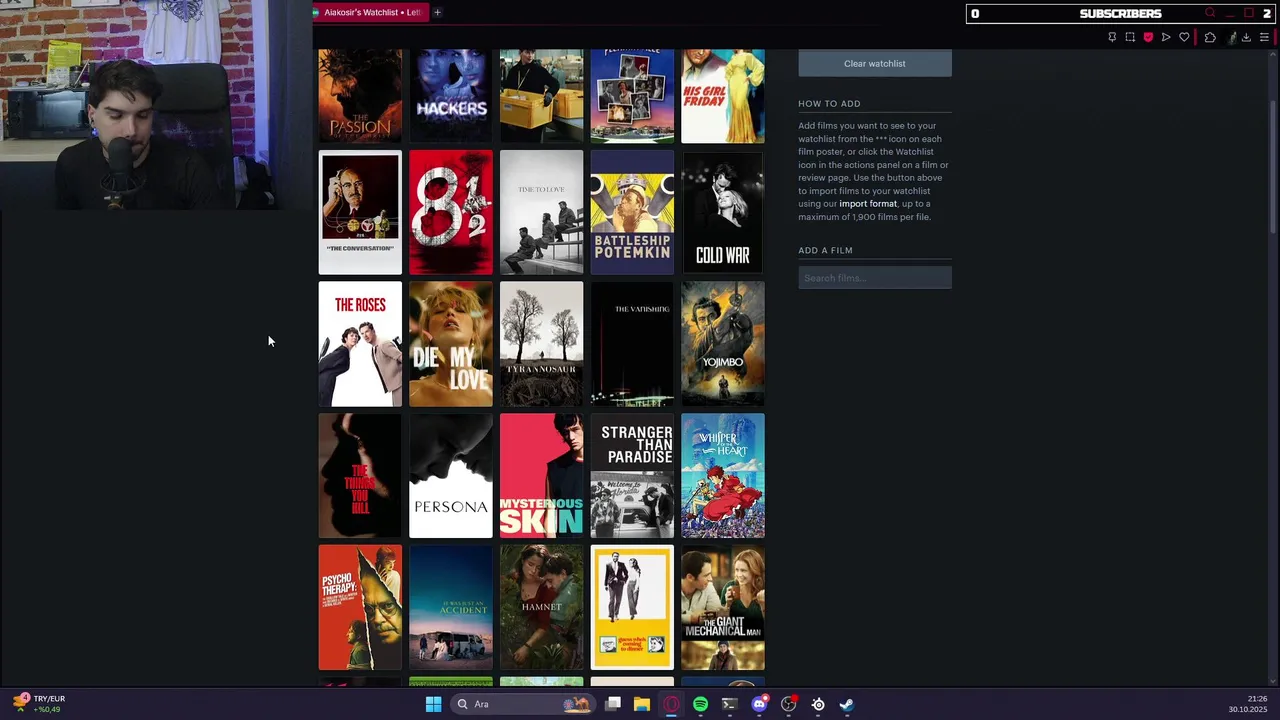The height and width of the screenshot is (720, 1280).
Task: Open the Tyrannosaur film poster
Action: pyautogui.click(x=542, y=344)
